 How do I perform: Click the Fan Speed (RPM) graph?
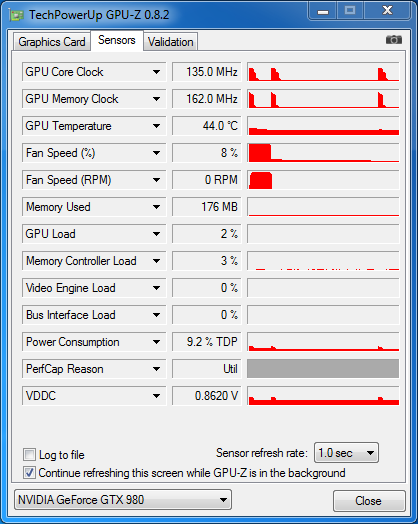[323, 180]
